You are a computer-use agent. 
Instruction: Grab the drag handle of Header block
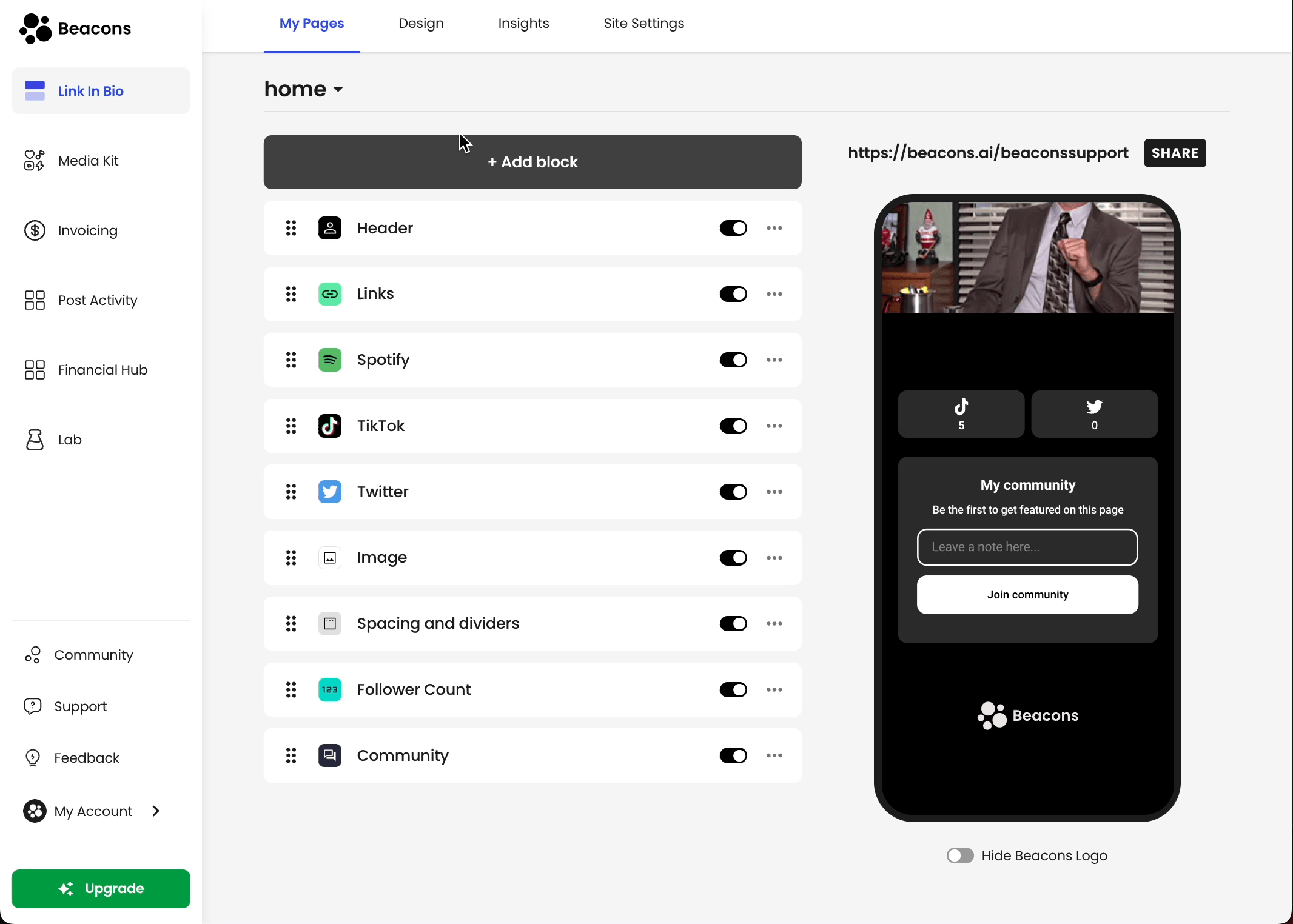[x=291, y=228]
